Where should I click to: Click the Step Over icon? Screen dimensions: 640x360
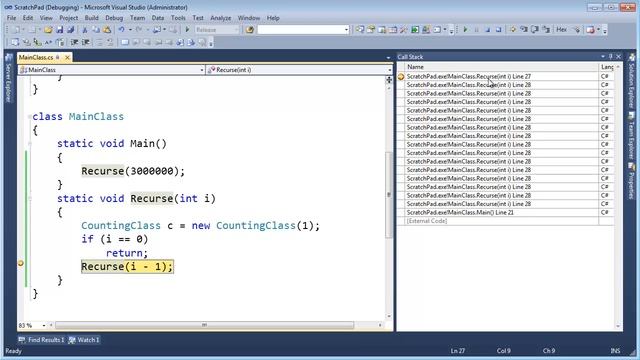[x=535, y=30]
